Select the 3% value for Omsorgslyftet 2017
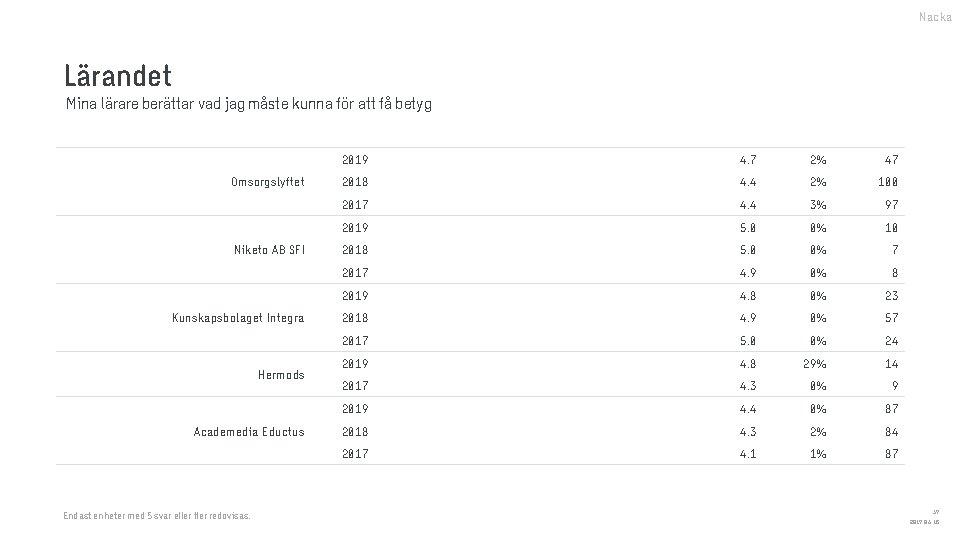The width and height of the screenshot is (960, 540). 818,204
